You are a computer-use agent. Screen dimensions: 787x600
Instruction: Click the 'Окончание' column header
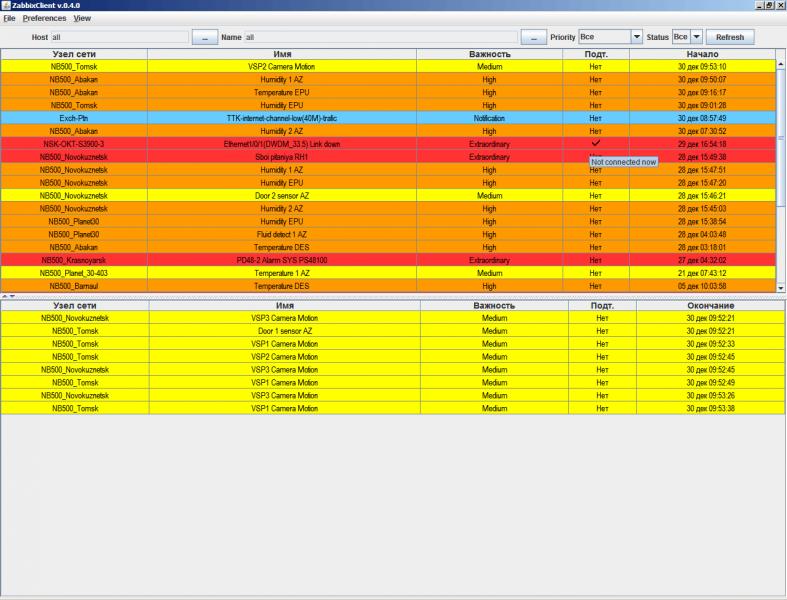(x=710, y=305)
